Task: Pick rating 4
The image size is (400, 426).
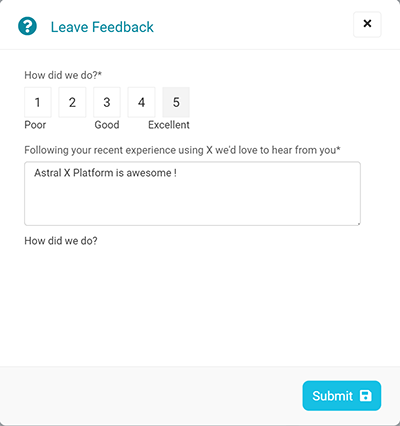Action: point(141,102)
